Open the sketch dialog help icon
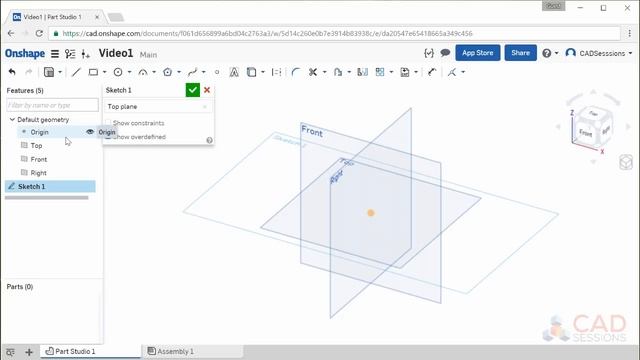The image size is (640, 360). tap(209, 140)
